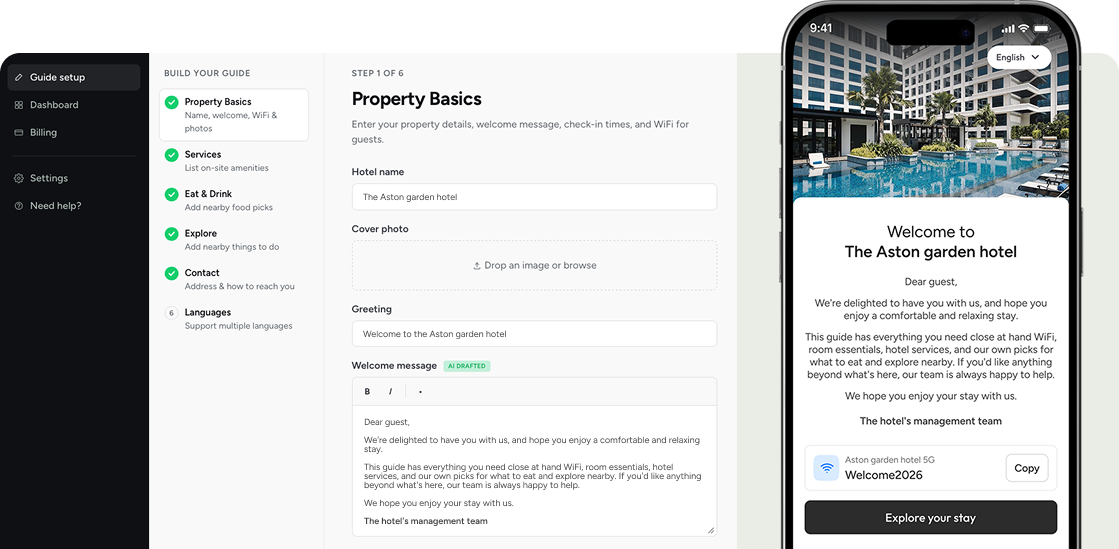
Task: Click the step 6 number badge for Languages
Action: point(171,313)
